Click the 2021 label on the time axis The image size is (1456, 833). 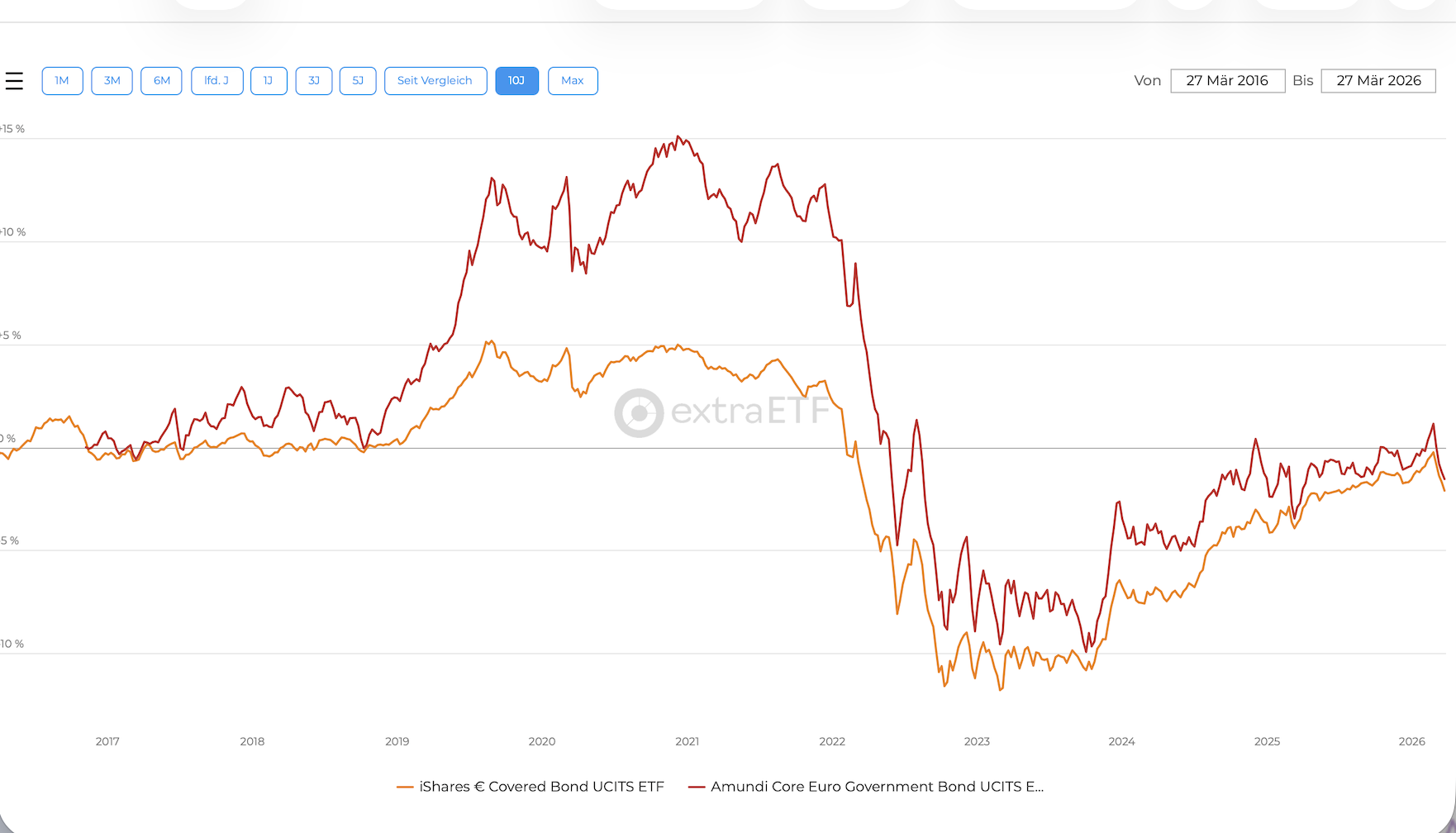pos(687,741)
